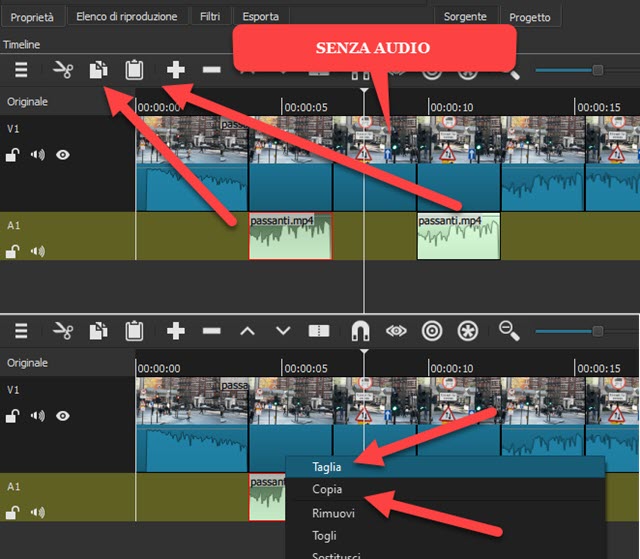Choose Taglia from the context menu

[445, 467]
